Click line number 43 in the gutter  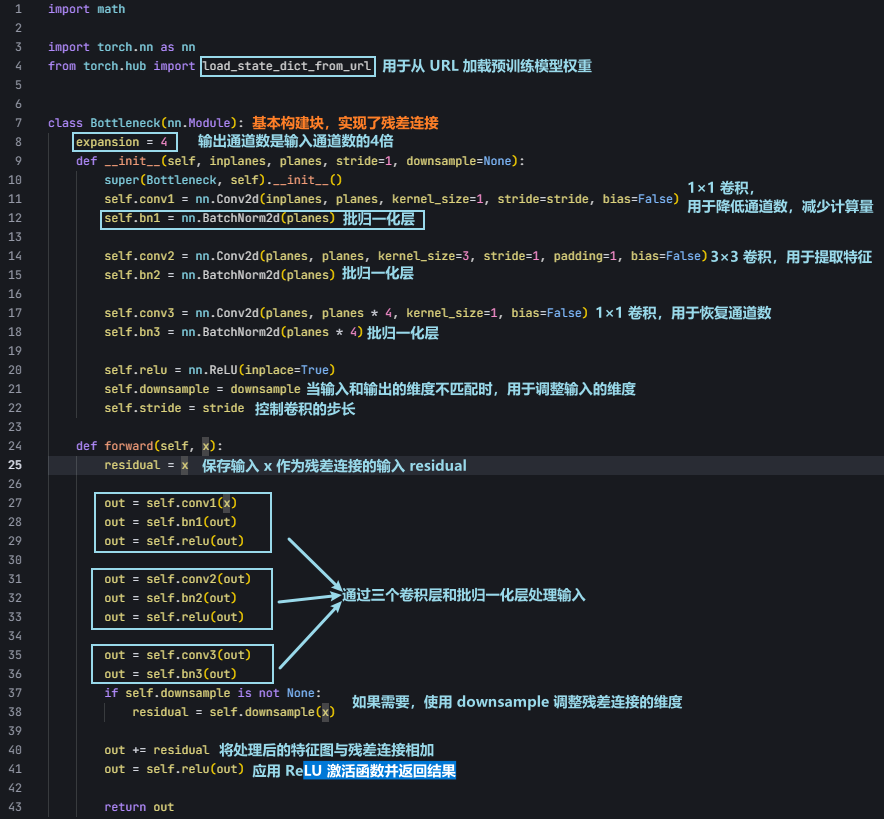point(15,807)
